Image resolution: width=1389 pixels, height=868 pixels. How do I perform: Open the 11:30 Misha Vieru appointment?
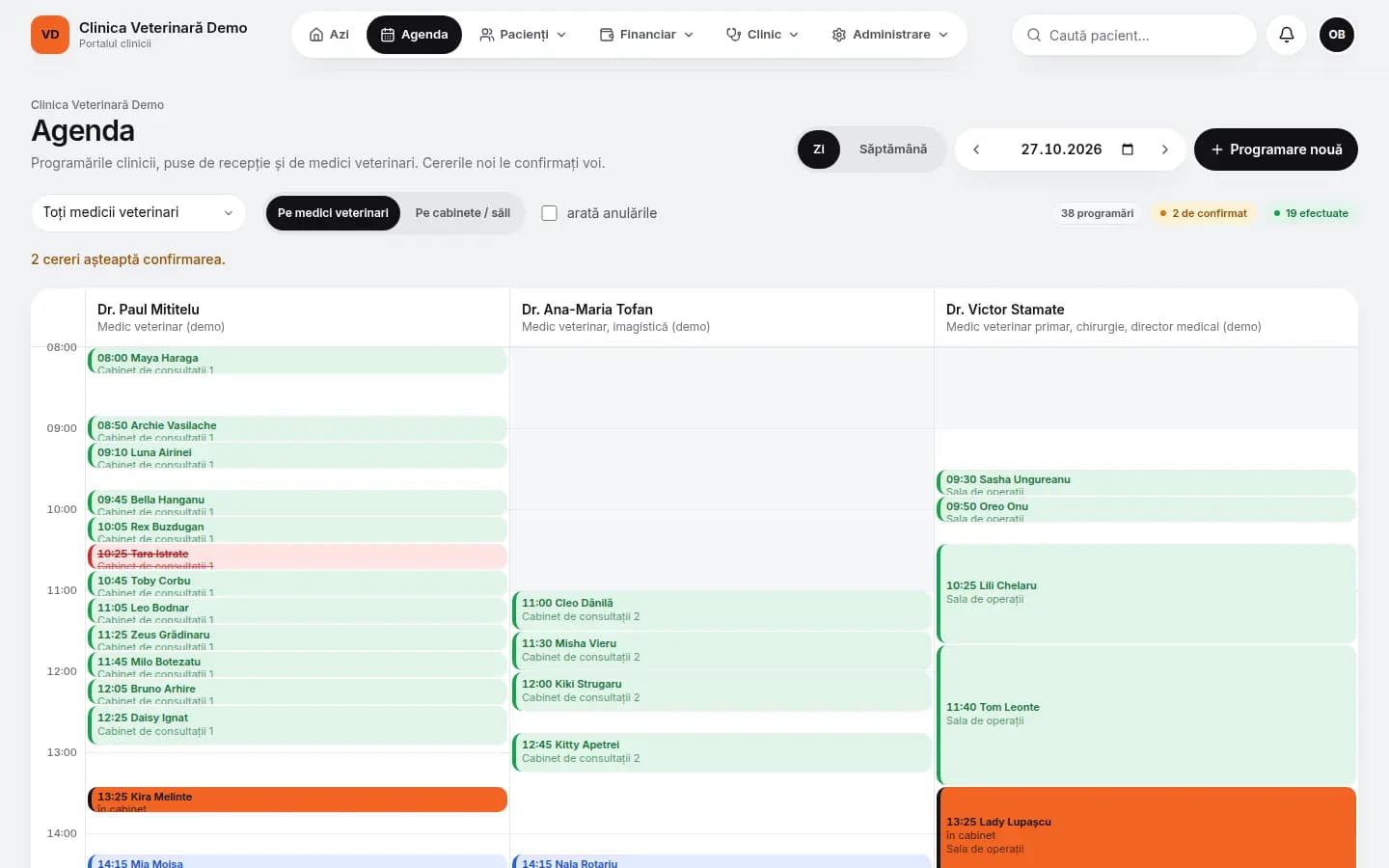[722, 650]
